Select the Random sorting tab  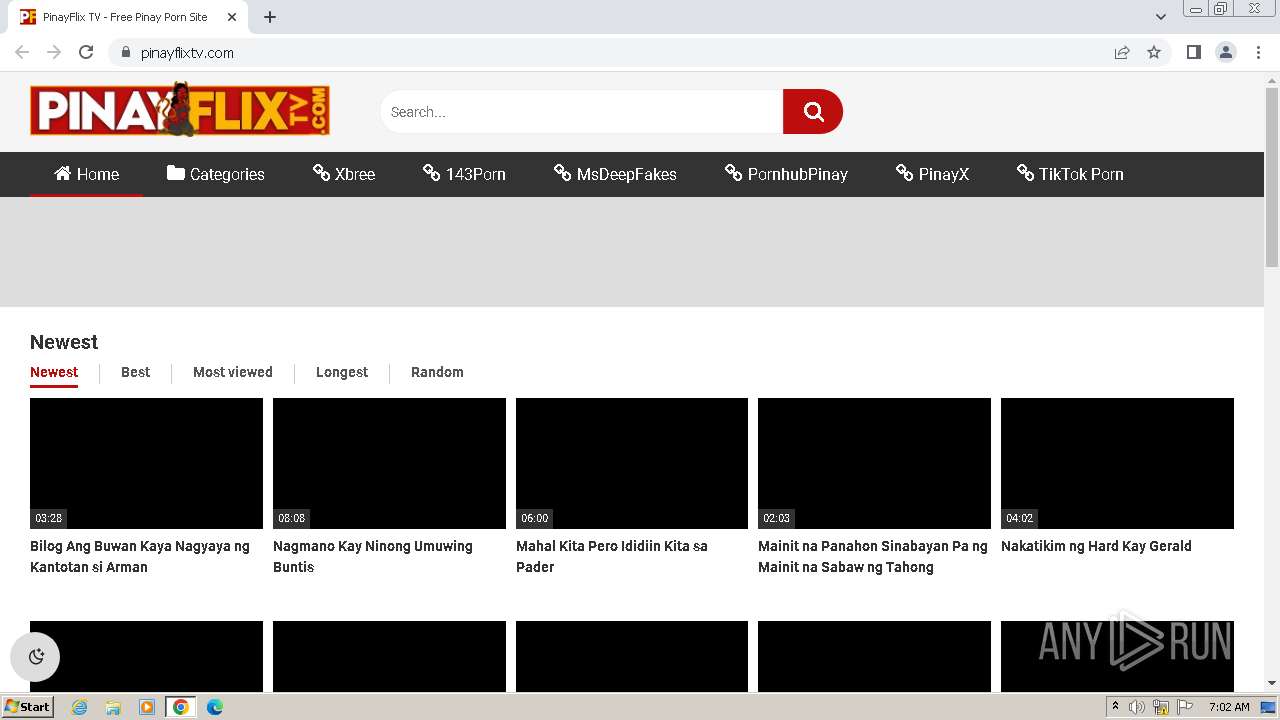click(x=437, y=372)
